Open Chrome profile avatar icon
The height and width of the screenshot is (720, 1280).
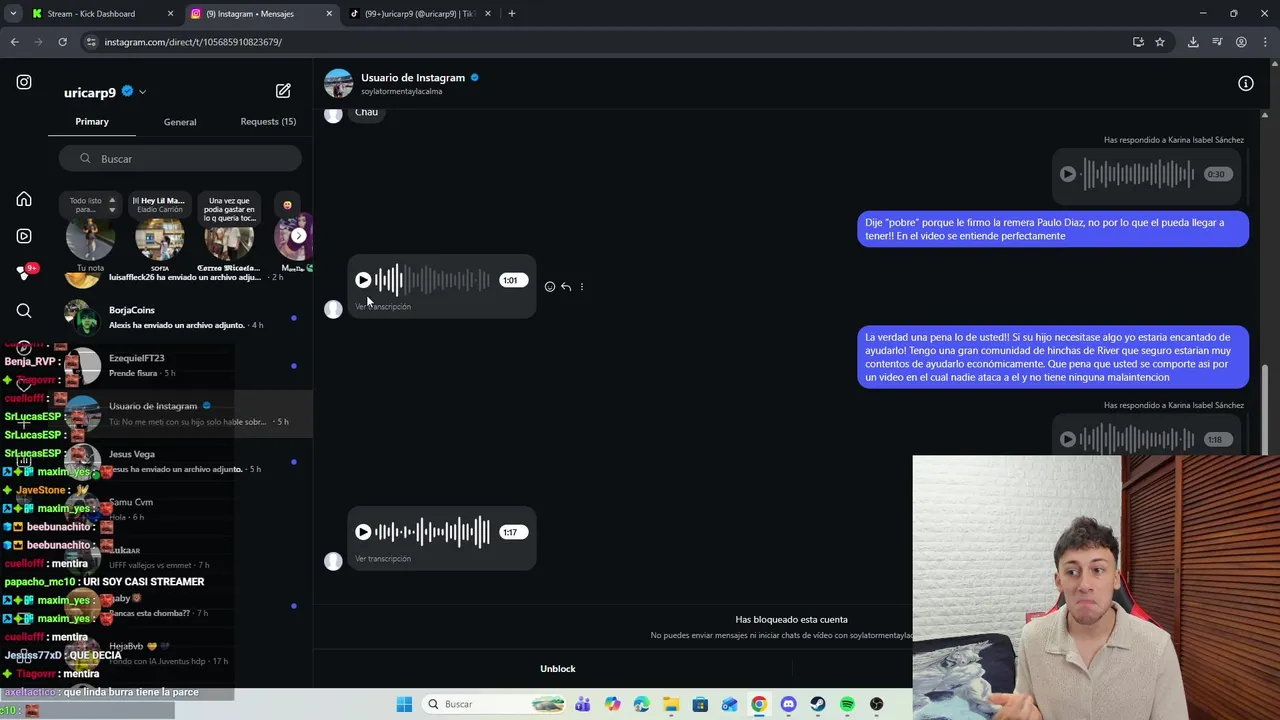(x=1241, y=42)
